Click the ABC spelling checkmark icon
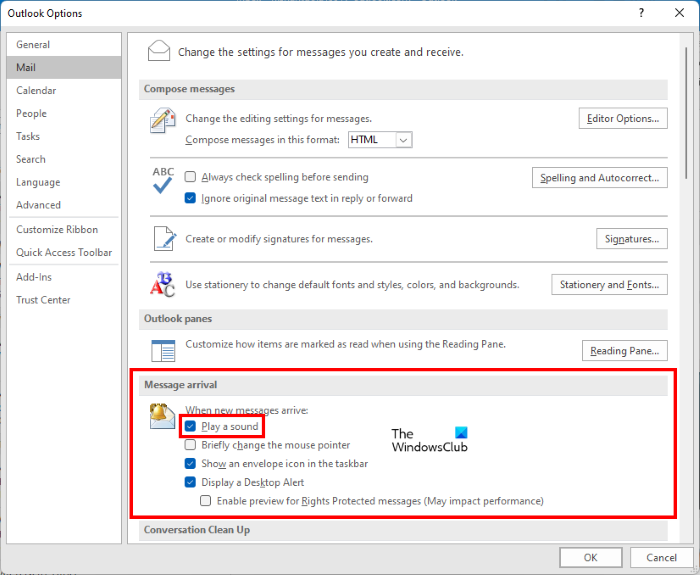Image resolution: width=700 pixels, height=575 pixels. pyautogui.click(x=163, y=180)
